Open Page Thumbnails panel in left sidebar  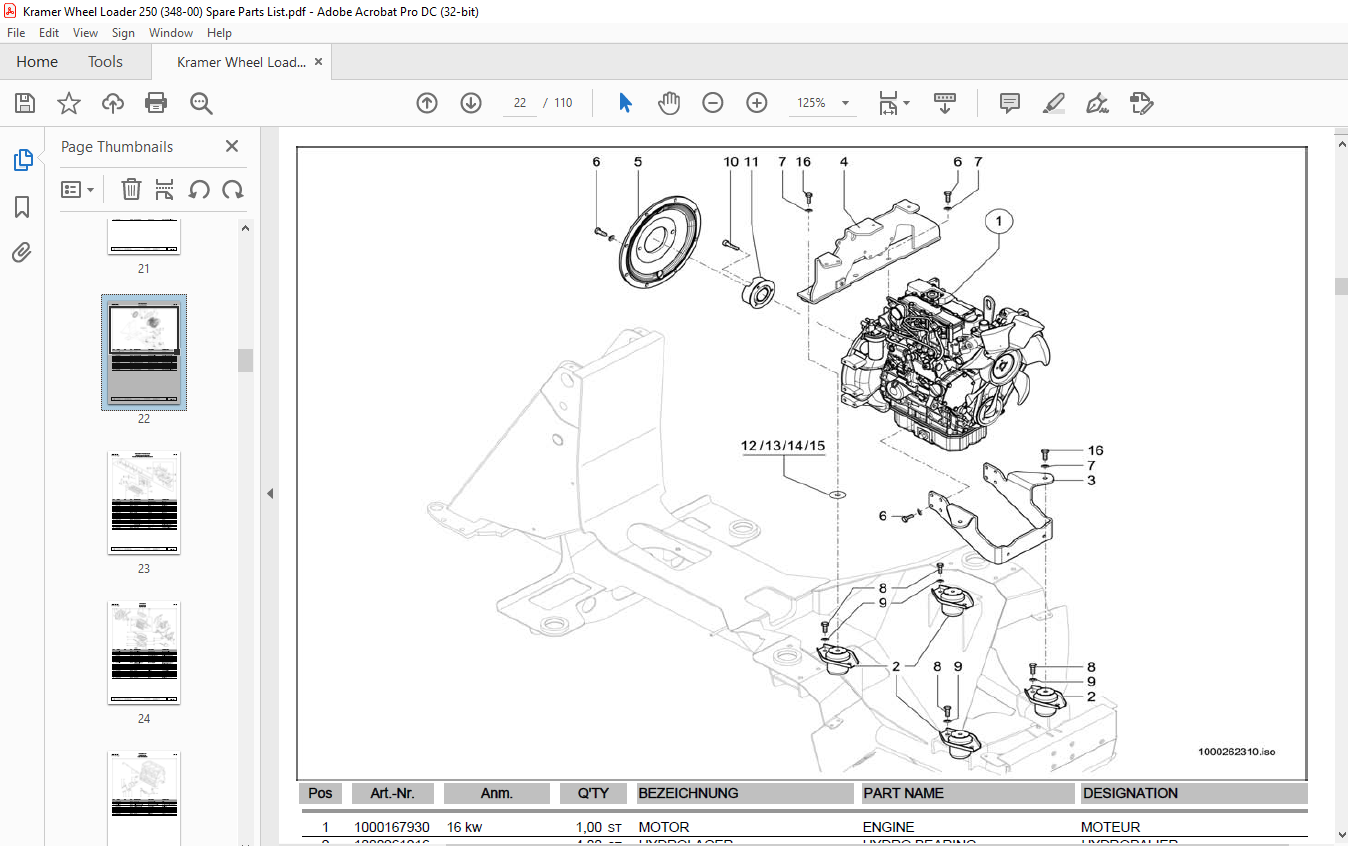pyautogui.click(x=22, y=160)
